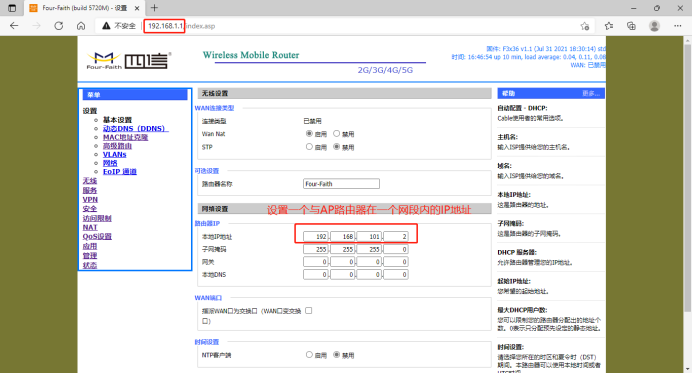This screenshot has height=374, width=692.
Task: Open the 访问限制 menu section
Action: (97, 218)
